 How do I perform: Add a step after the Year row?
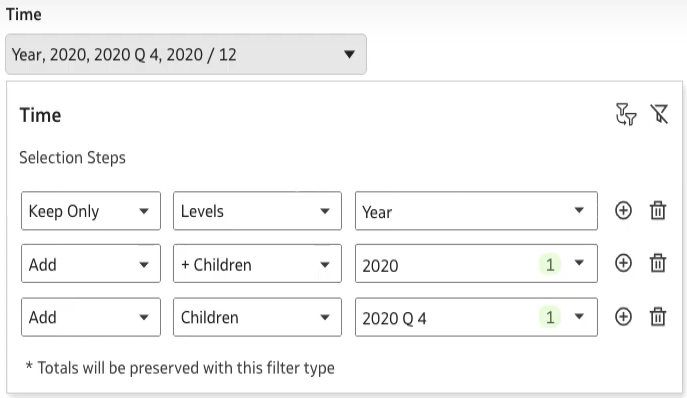point(623,210)
